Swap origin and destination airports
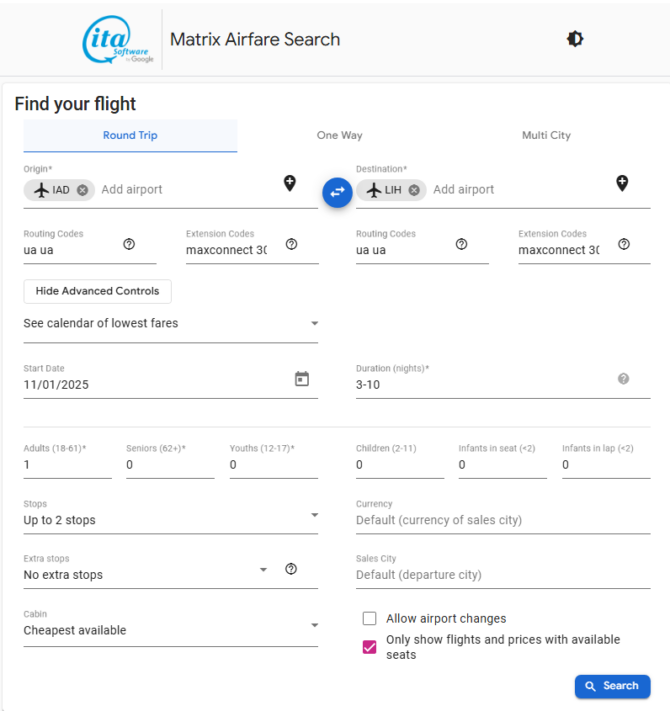Image resolution: width=670 pixels, height=711 pixels. tap(337, 192)
